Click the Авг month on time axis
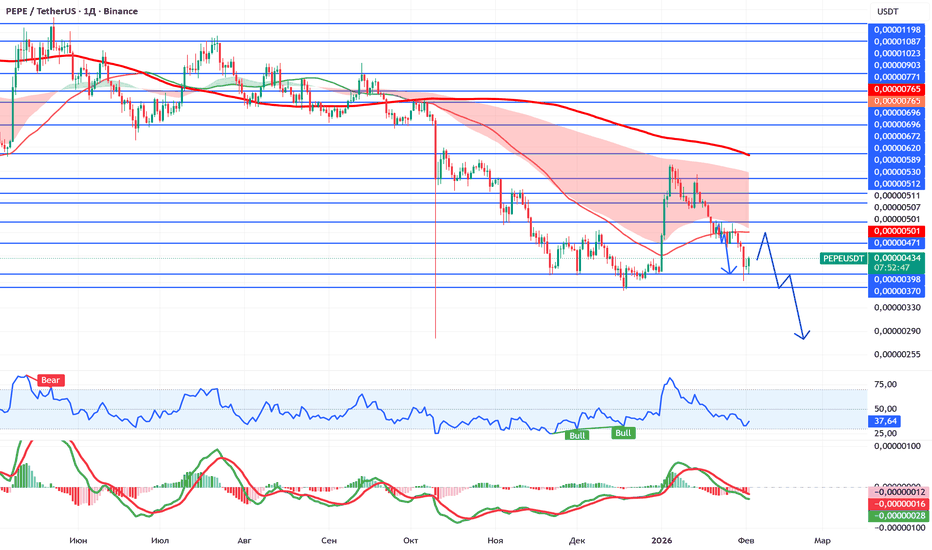 point(244,540)
